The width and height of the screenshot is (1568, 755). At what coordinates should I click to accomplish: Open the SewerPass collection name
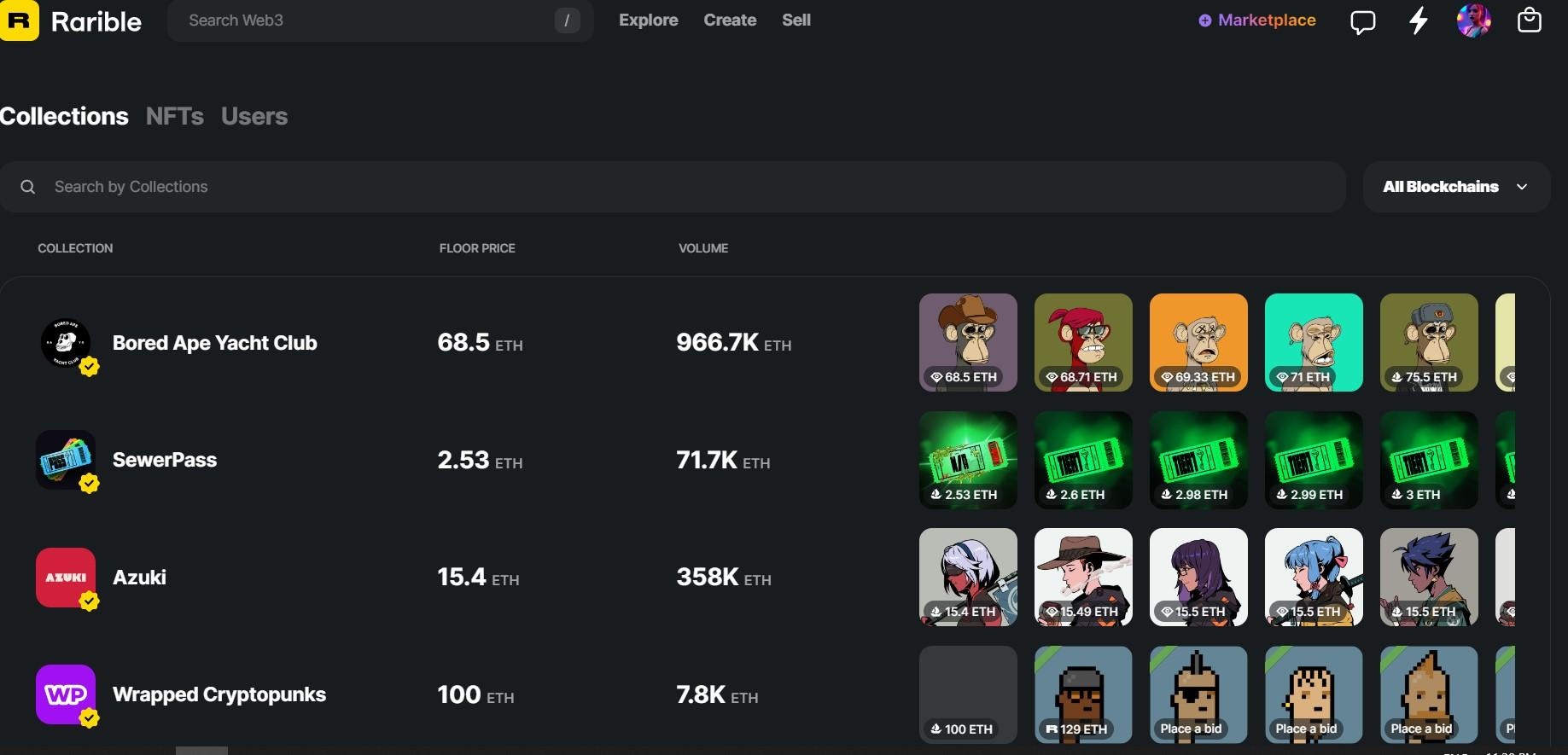click(165, 460)
